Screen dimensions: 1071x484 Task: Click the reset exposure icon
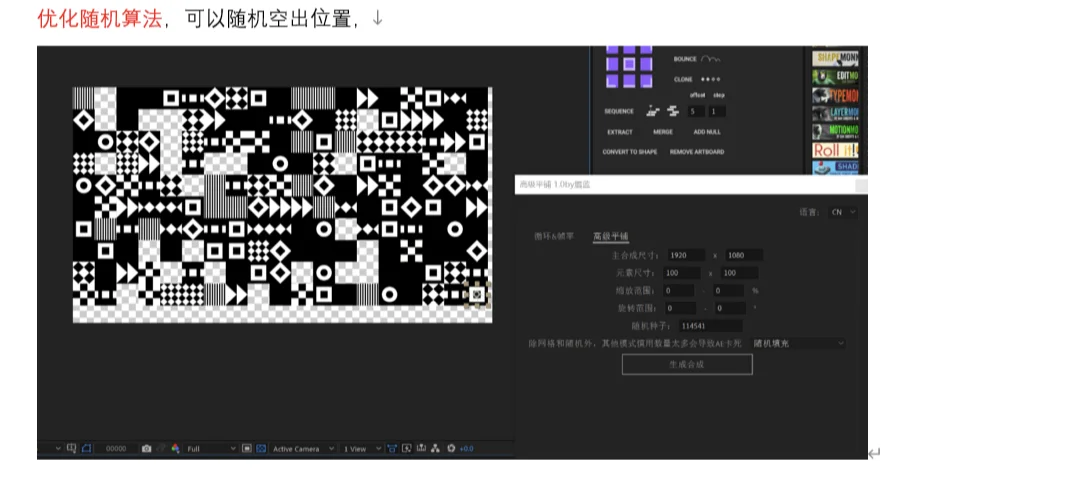[x=451, y=449]
